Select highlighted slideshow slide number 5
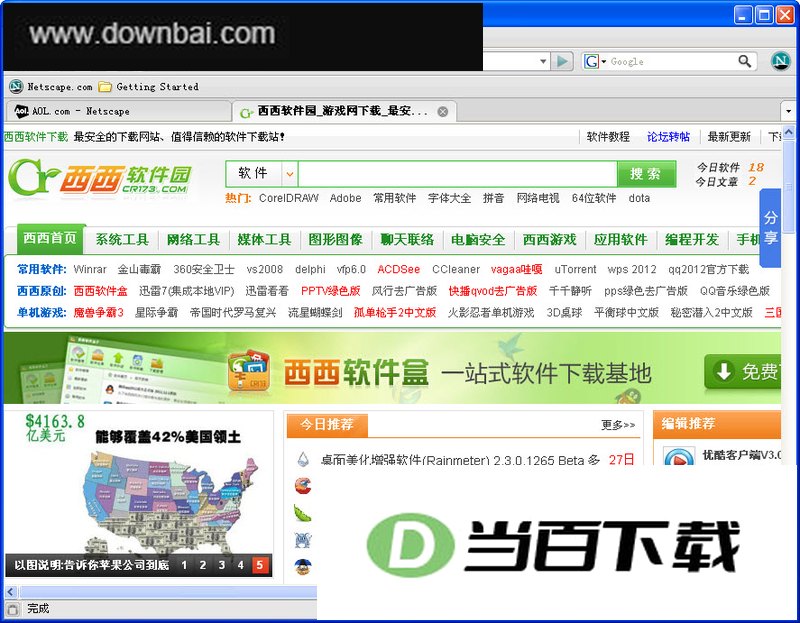This screenshot has width=800, height=623. (260, 565)
